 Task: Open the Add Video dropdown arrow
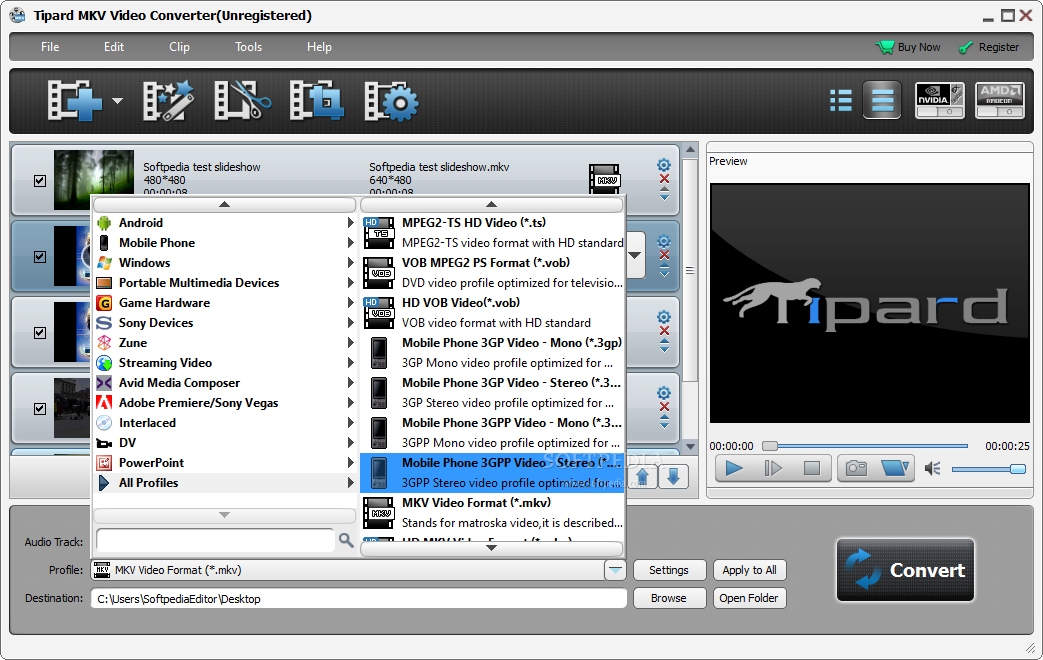click(x=117, y=101)
